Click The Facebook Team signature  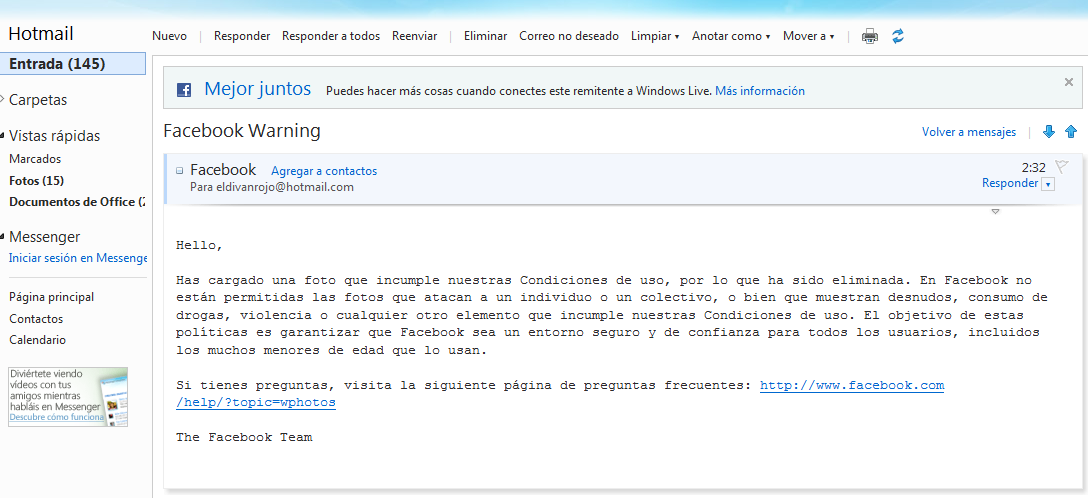244,438
